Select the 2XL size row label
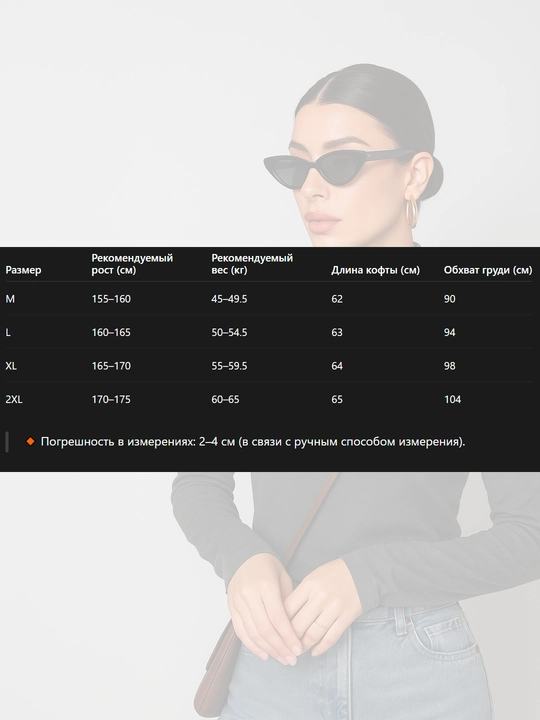This screenshot has height=720, width=540. (x=14, y=399)
